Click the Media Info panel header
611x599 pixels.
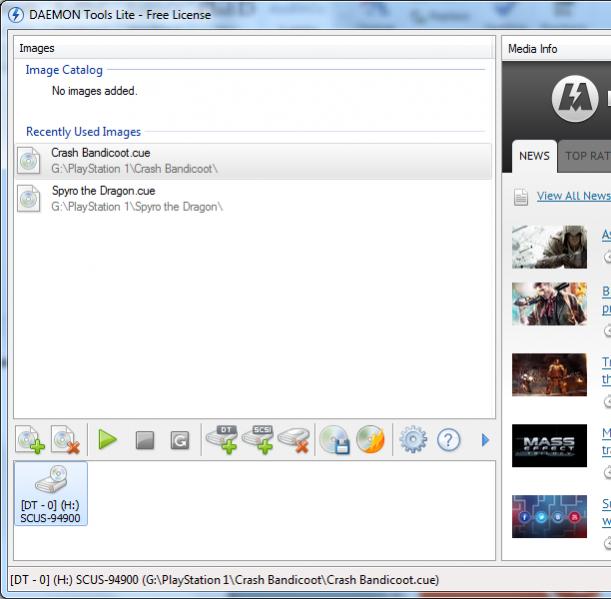556,49
